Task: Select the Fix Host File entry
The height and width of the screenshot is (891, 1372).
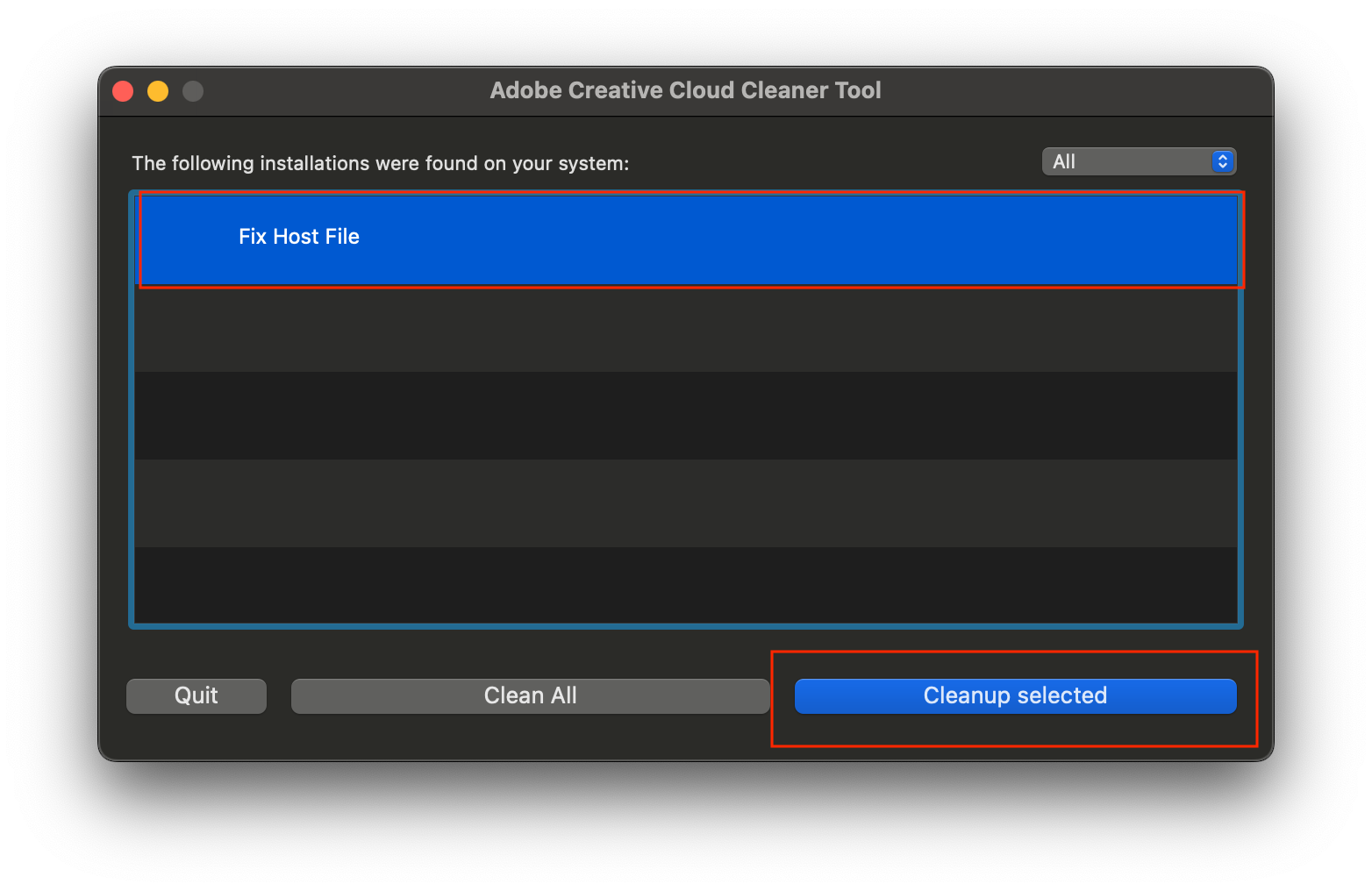Action: pyautogui.click(x=299, y=237)
